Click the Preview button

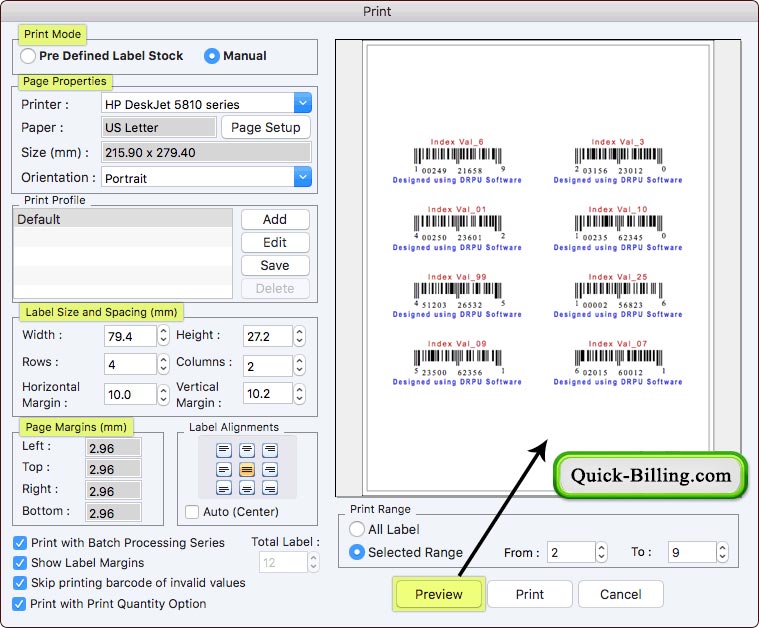439,594
